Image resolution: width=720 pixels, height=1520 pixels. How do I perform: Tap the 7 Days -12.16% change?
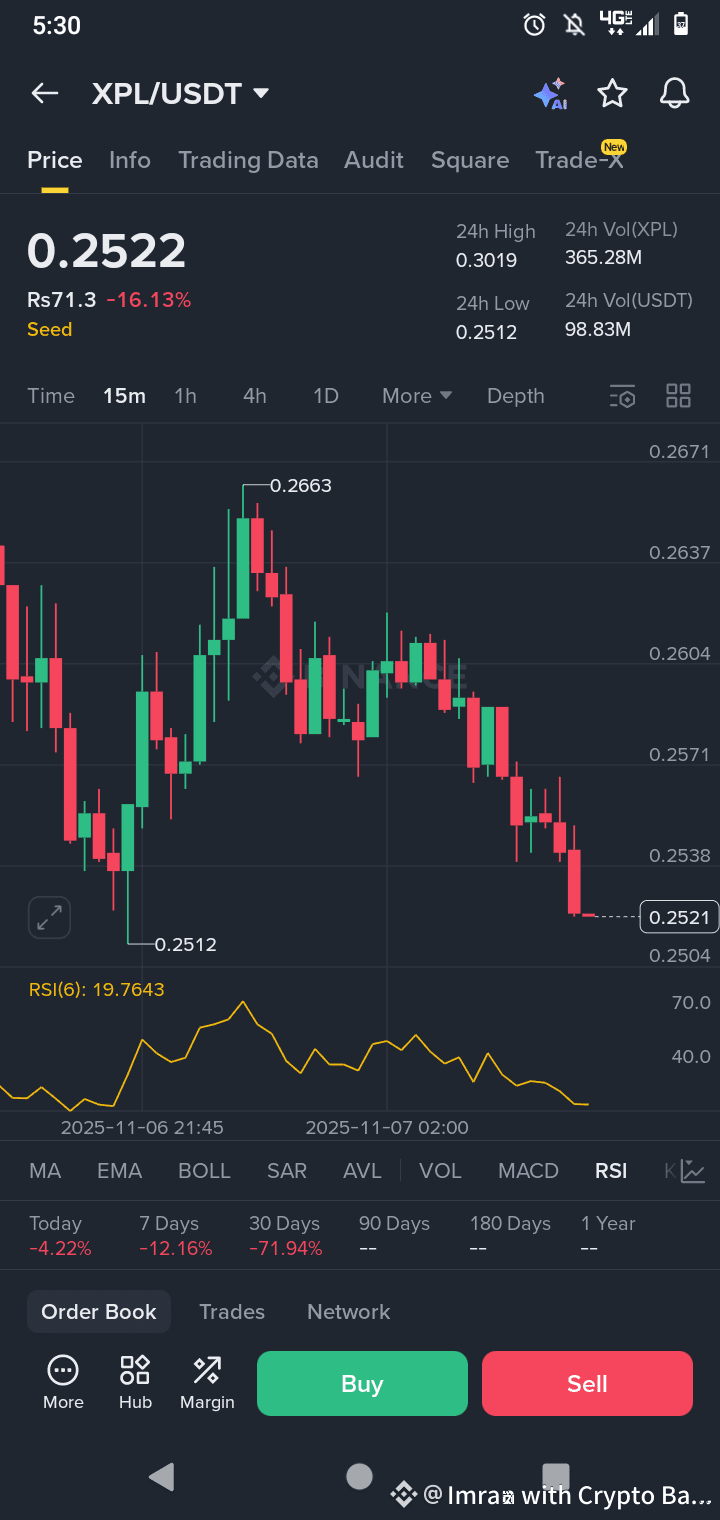[176, 1248]
